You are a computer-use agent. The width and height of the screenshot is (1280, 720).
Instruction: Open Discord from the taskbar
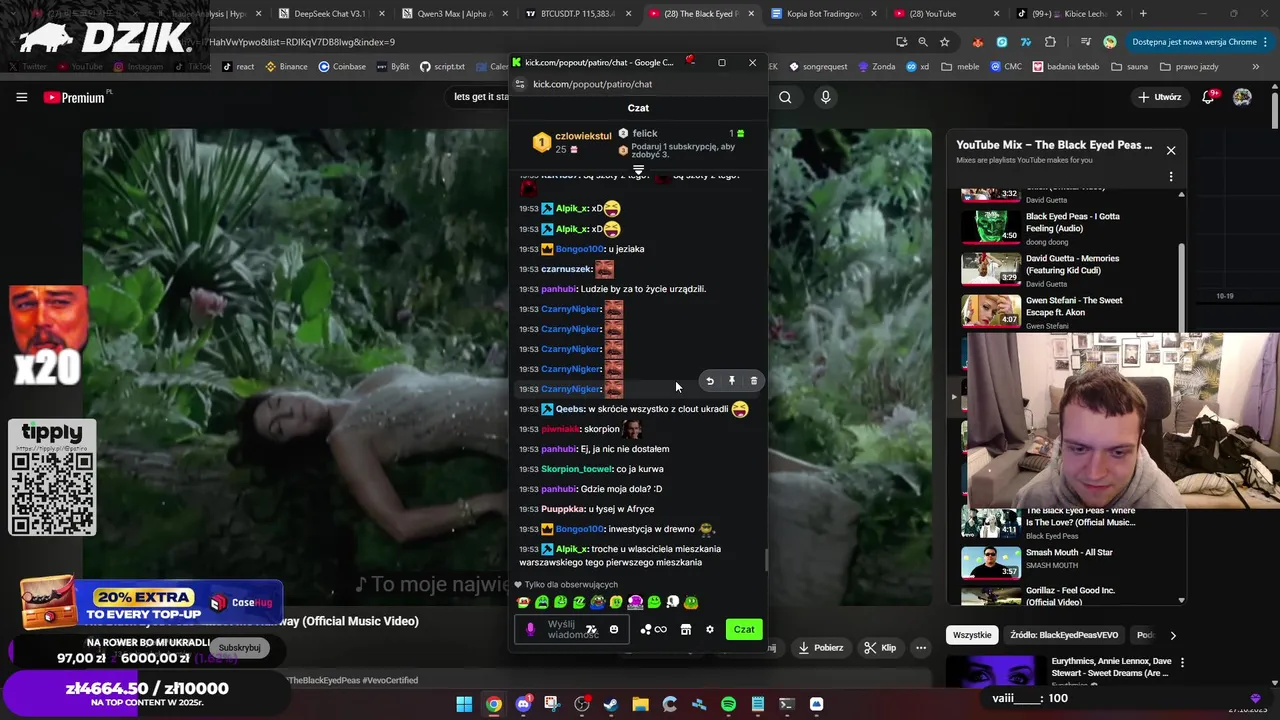point(523,704)
